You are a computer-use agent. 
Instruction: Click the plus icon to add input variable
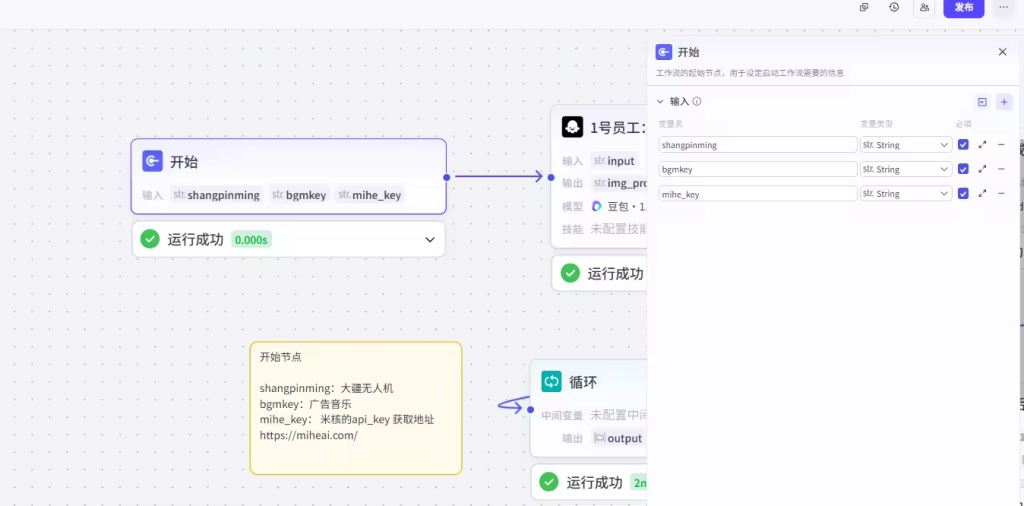(1004, 102)
